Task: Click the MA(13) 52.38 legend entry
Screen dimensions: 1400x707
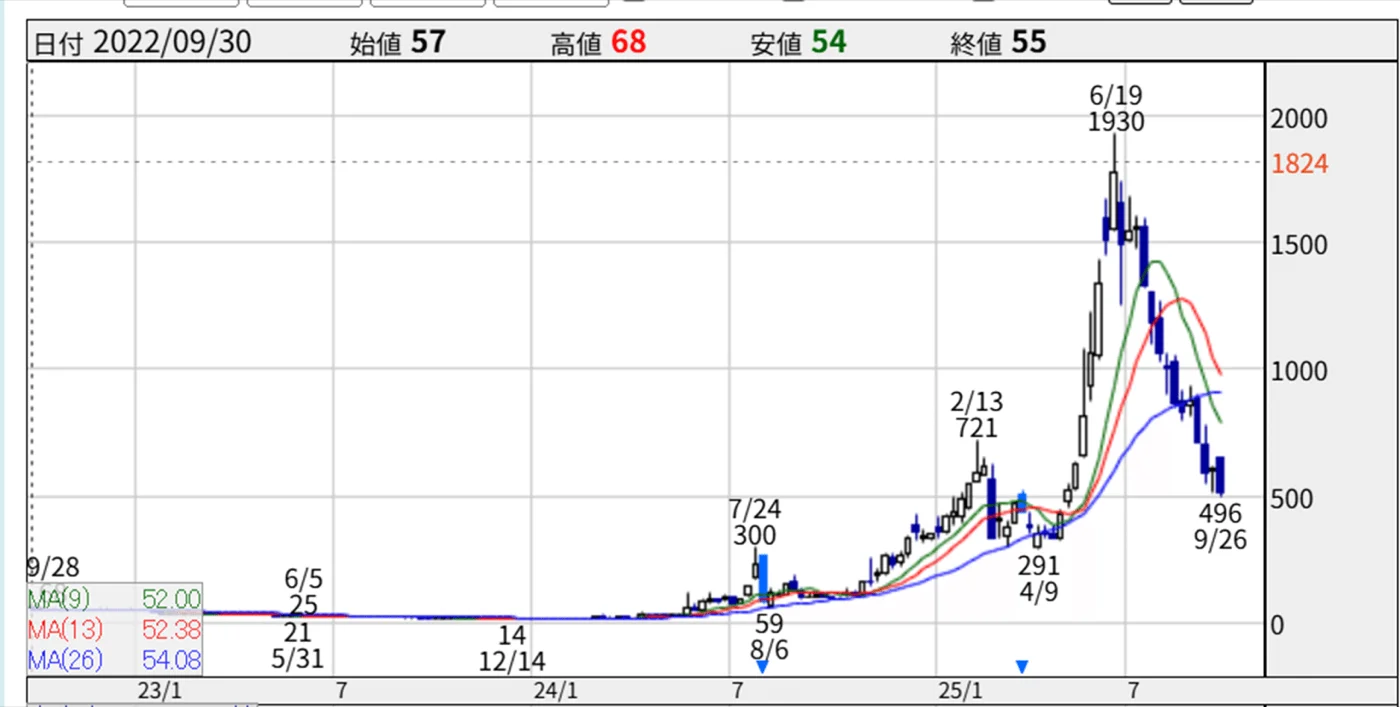Action: [114, 629]
